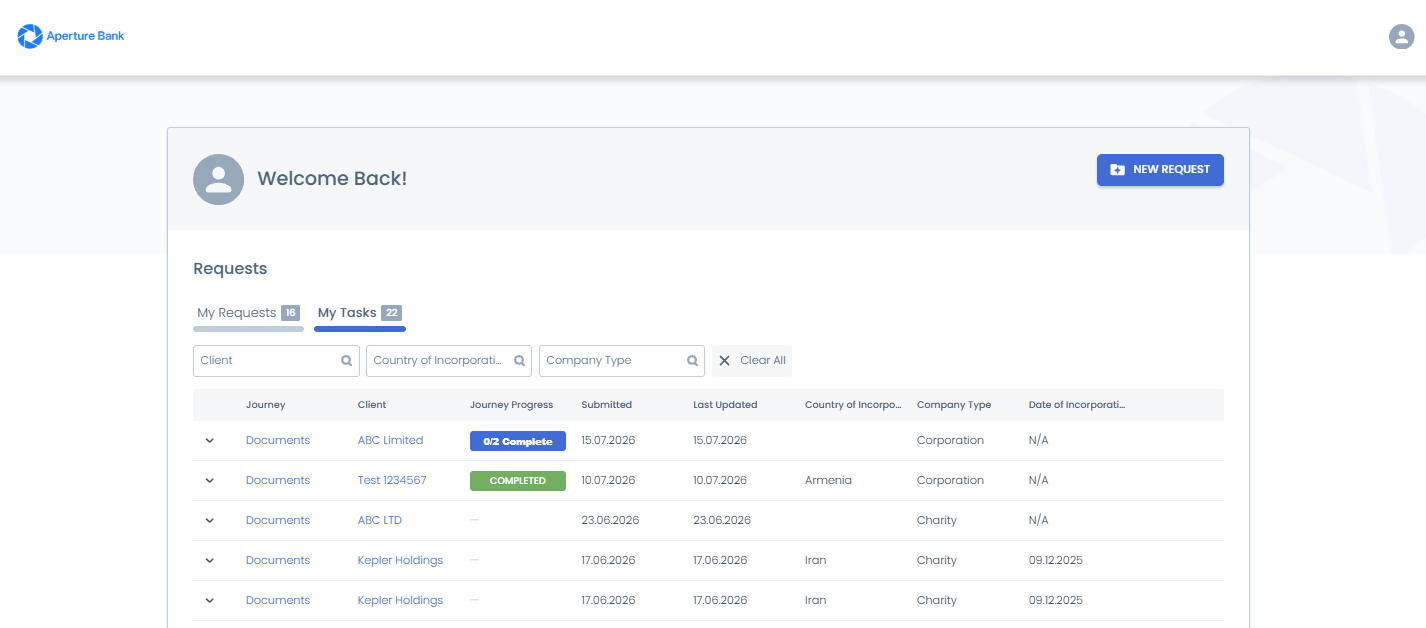Click the Aperture Bank logo
The width and height of the screenshot is (1426, 628).
[x=71, y=37]
